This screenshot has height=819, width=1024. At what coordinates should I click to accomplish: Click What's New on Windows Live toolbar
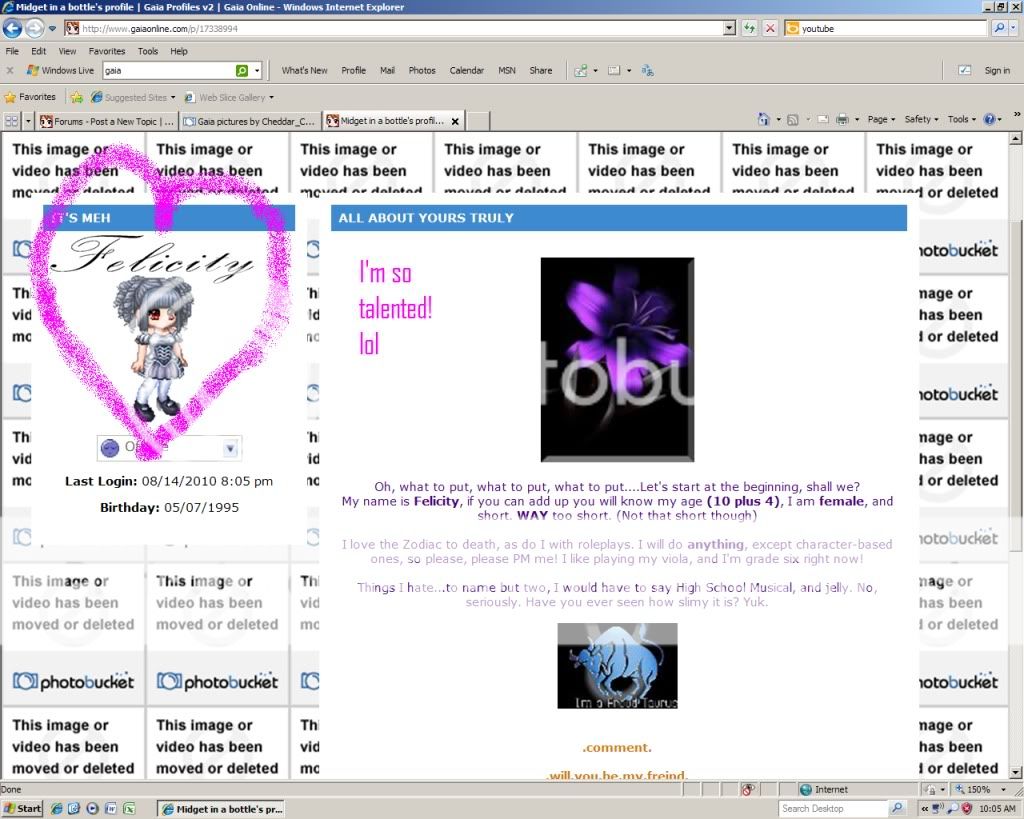(x=304, y=71)
